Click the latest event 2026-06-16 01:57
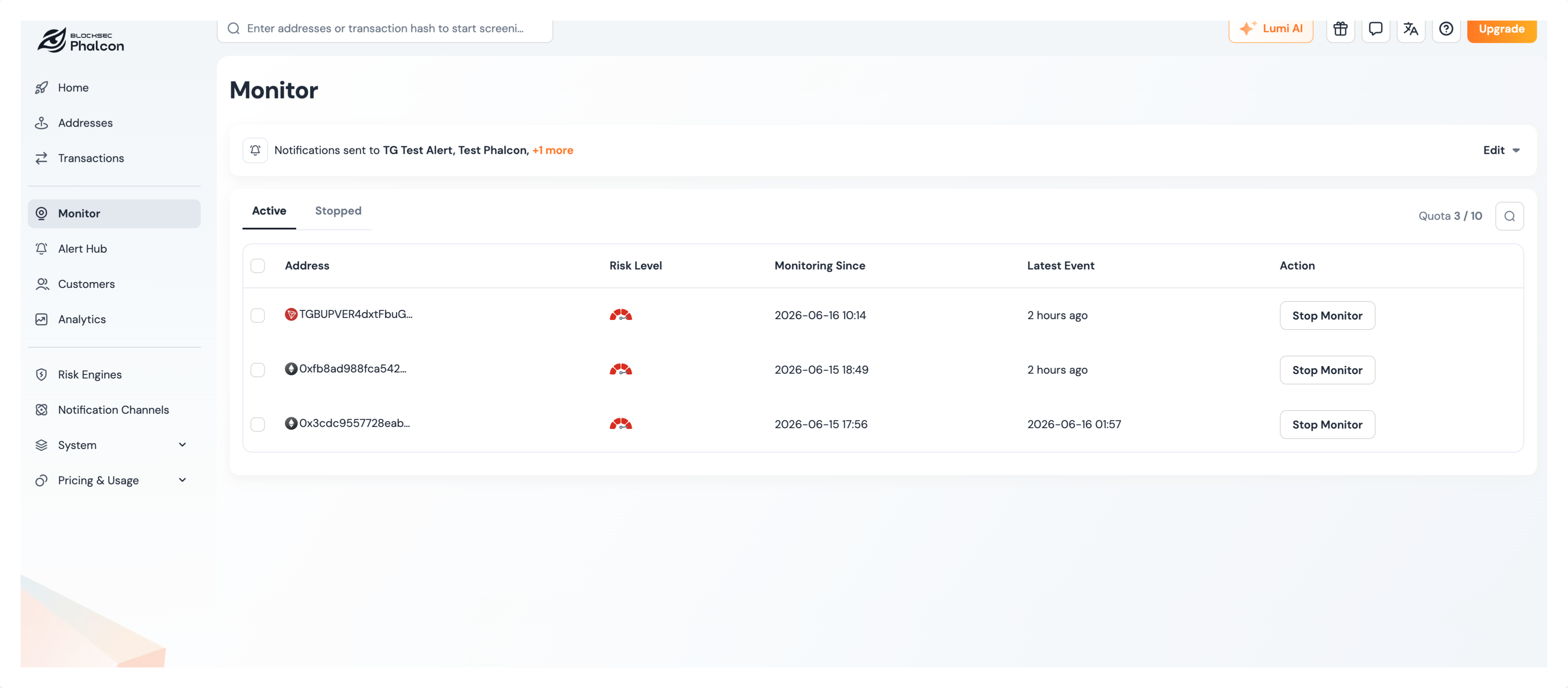The height and width of the screenshot is (688, 1568). (x=1074, y=424)
